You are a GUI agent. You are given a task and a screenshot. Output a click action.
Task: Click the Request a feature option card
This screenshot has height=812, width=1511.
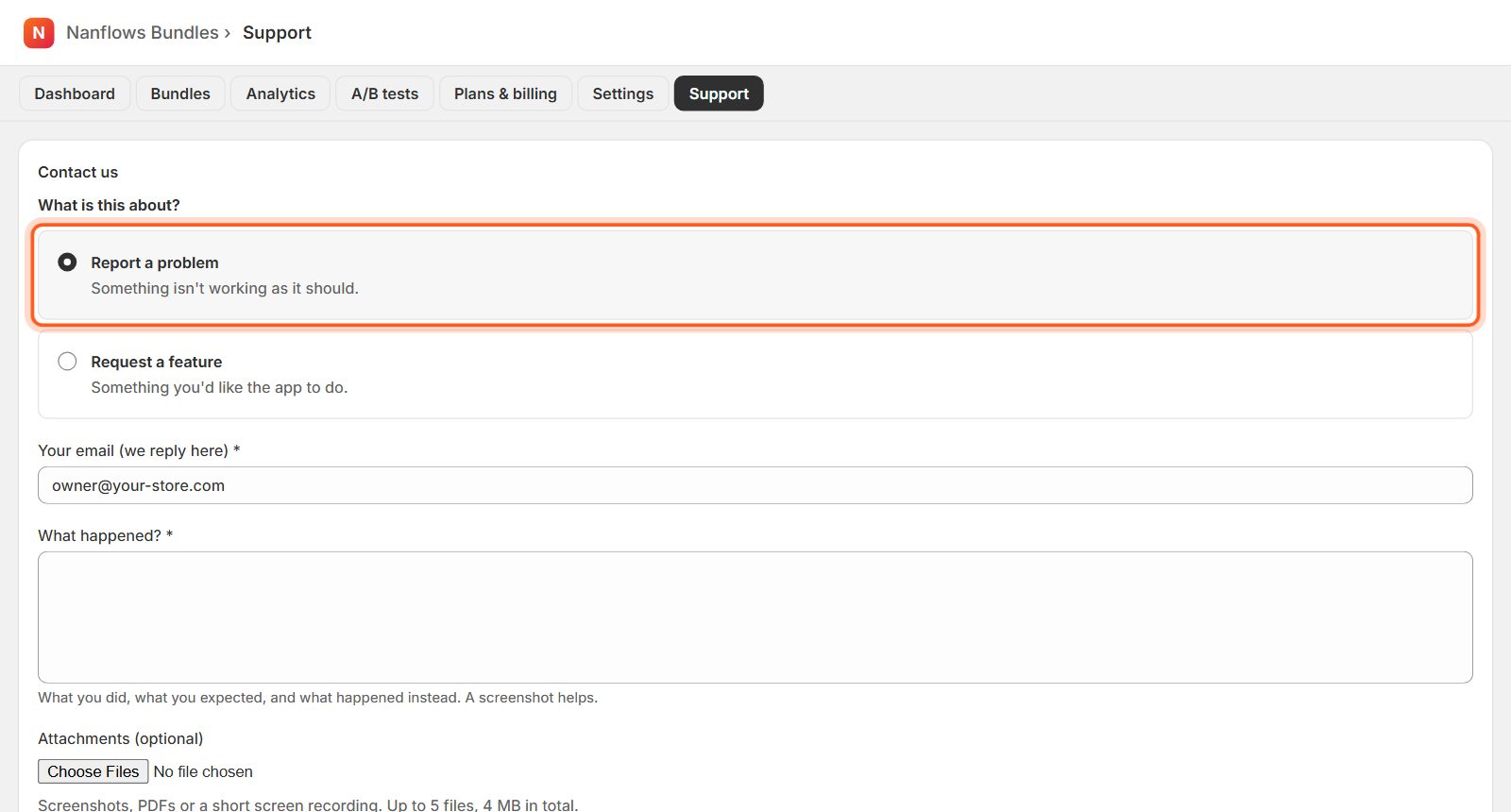tap(755, 374)
